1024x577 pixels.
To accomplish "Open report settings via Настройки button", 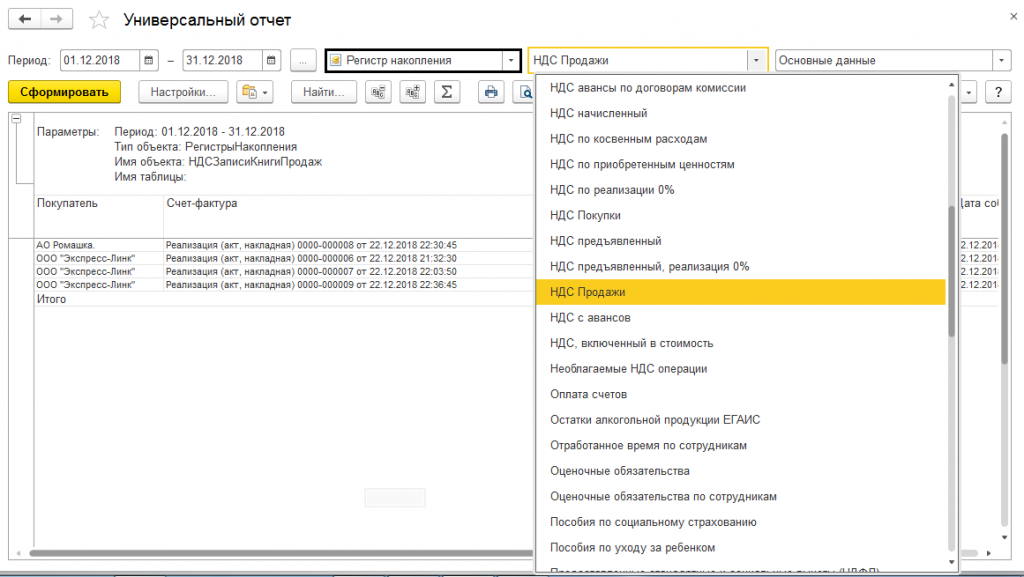I will (183, 93).
